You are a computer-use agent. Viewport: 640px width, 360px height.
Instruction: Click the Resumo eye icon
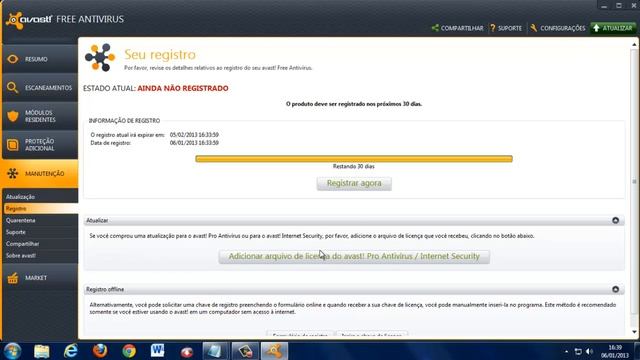[13, 59]
